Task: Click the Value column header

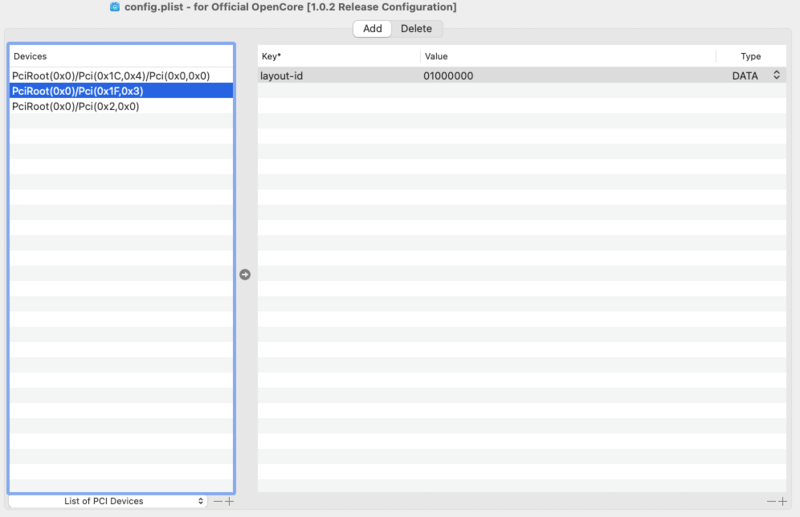Action: [x=568, y=56]
